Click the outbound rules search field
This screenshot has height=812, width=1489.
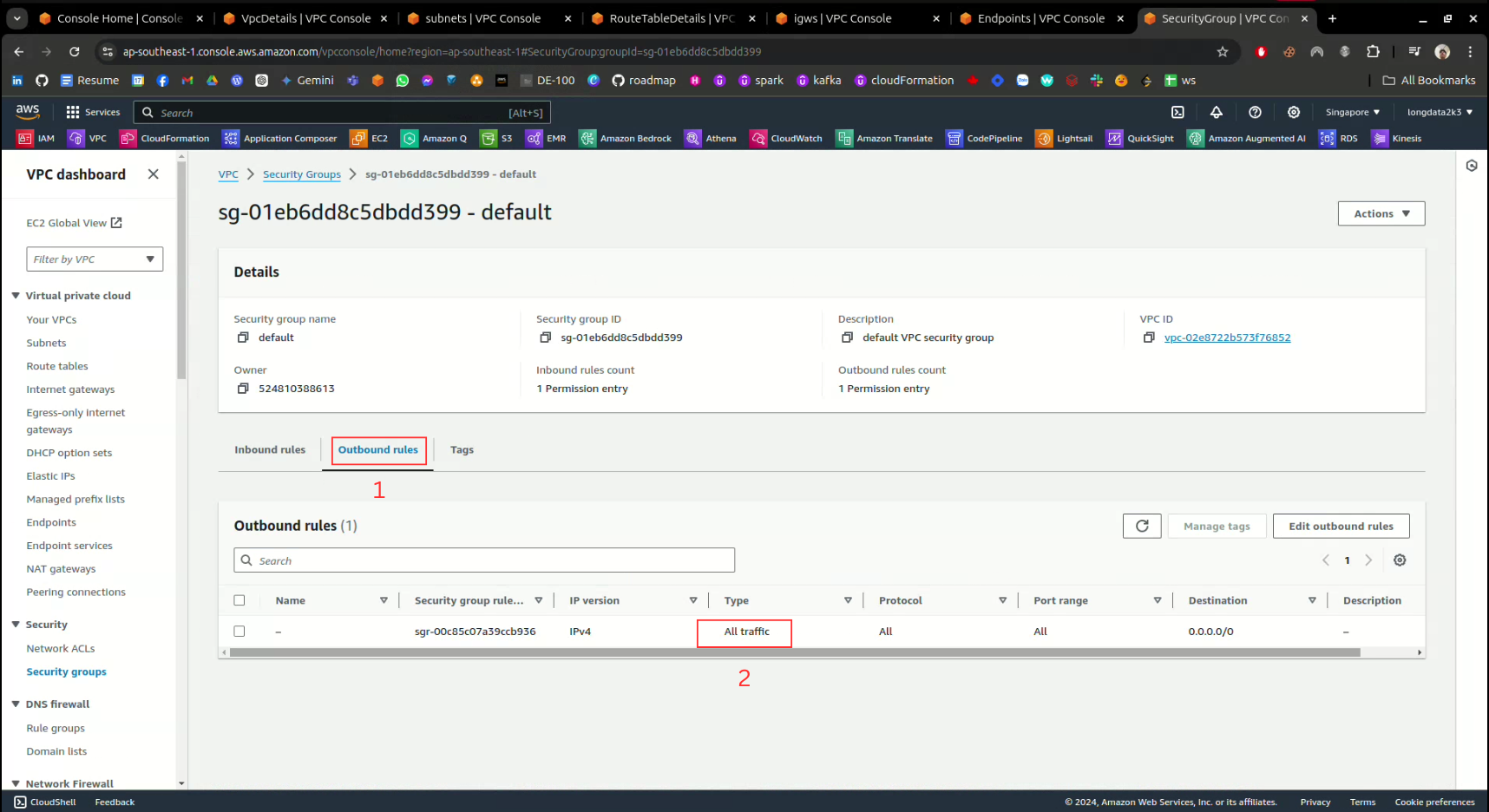[484, 560]
